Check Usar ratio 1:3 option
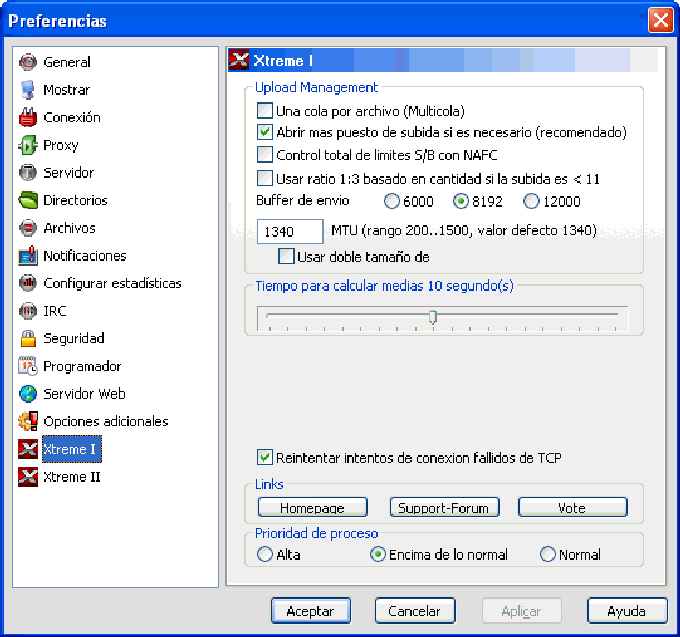 [265, 178]
